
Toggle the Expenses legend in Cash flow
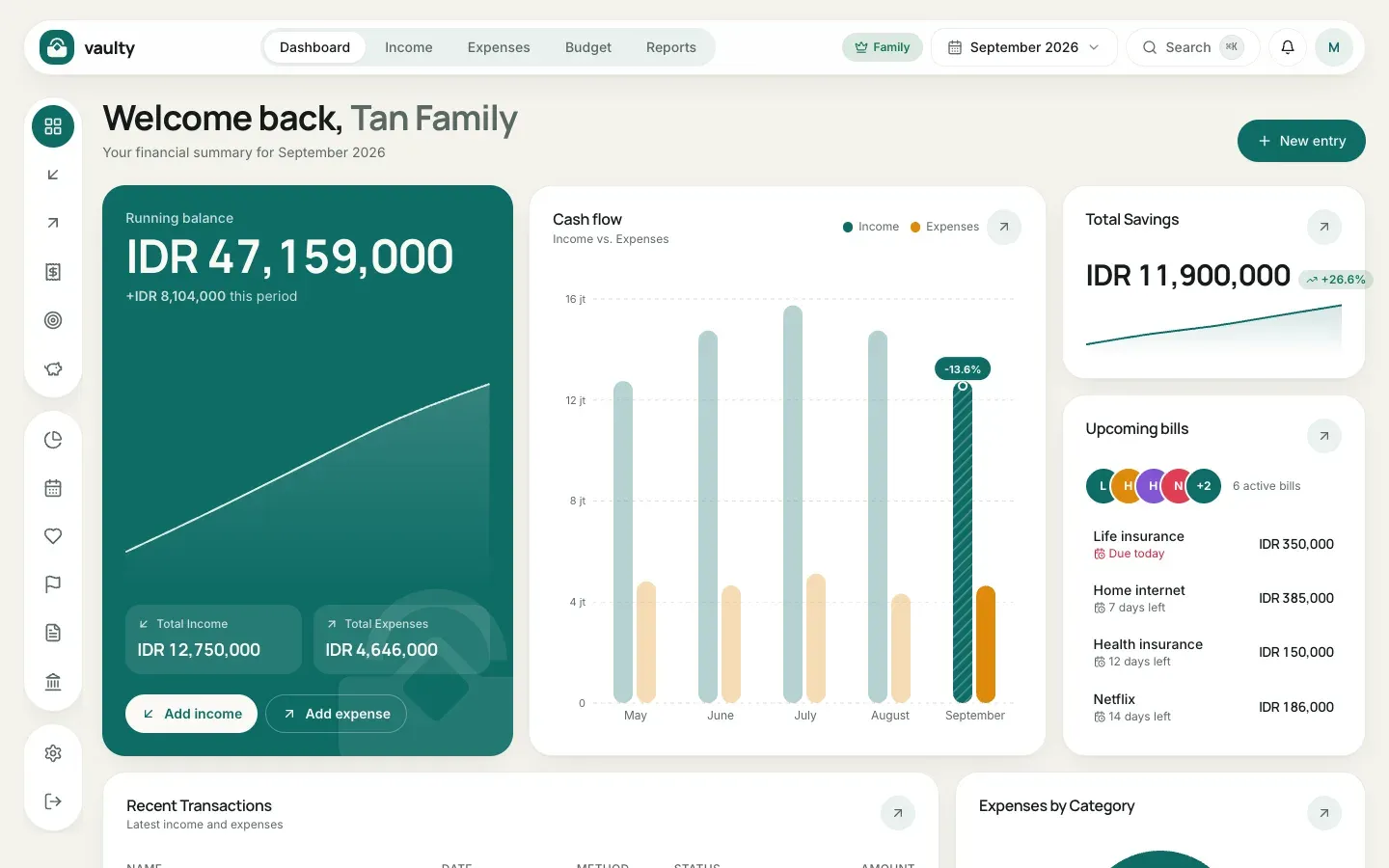[945, 227]
